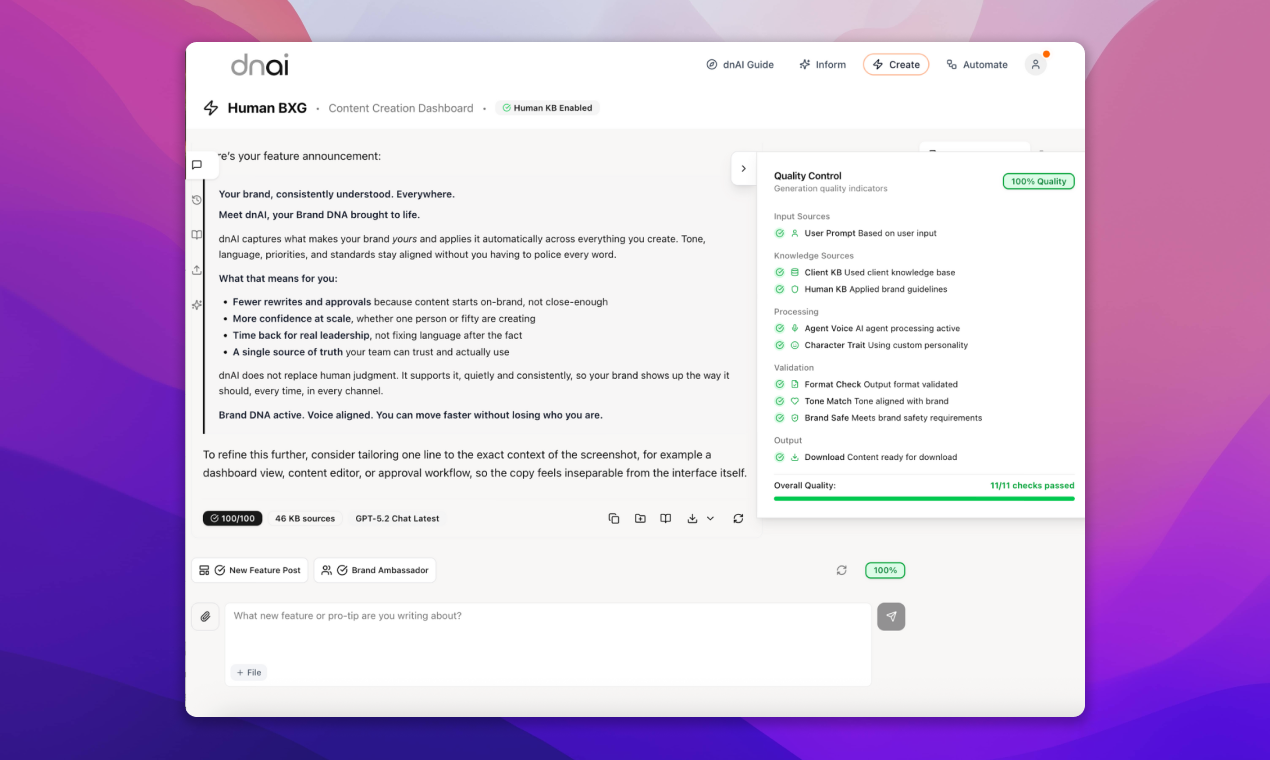Click the + File button
The image size is (1270, 760).
pyautogui.click(x=249, y=672)
